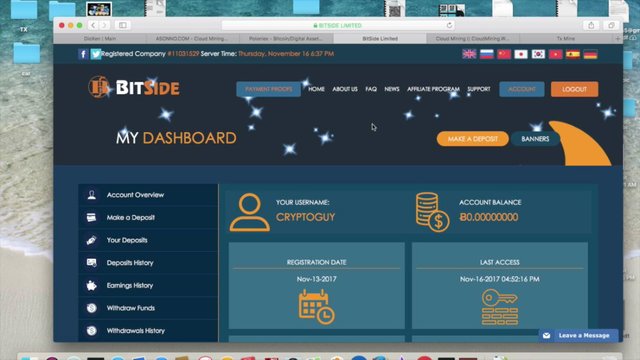Screen dimensions: 640x360
Task: Toggle the Safari sidebar button
Action: 122,25
